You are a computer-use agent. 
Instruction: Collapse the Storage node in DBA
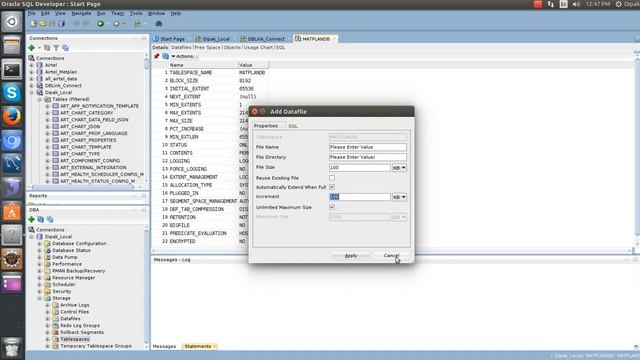tap(40, 298)
